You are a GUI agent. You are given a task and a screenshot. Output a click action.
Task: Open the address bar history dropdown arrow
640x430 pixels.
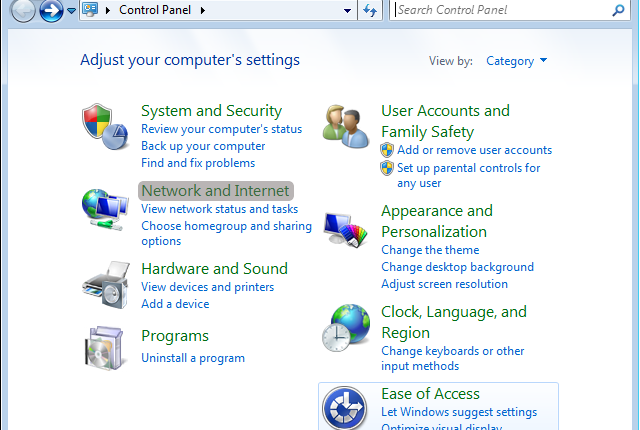coord(346,11)
